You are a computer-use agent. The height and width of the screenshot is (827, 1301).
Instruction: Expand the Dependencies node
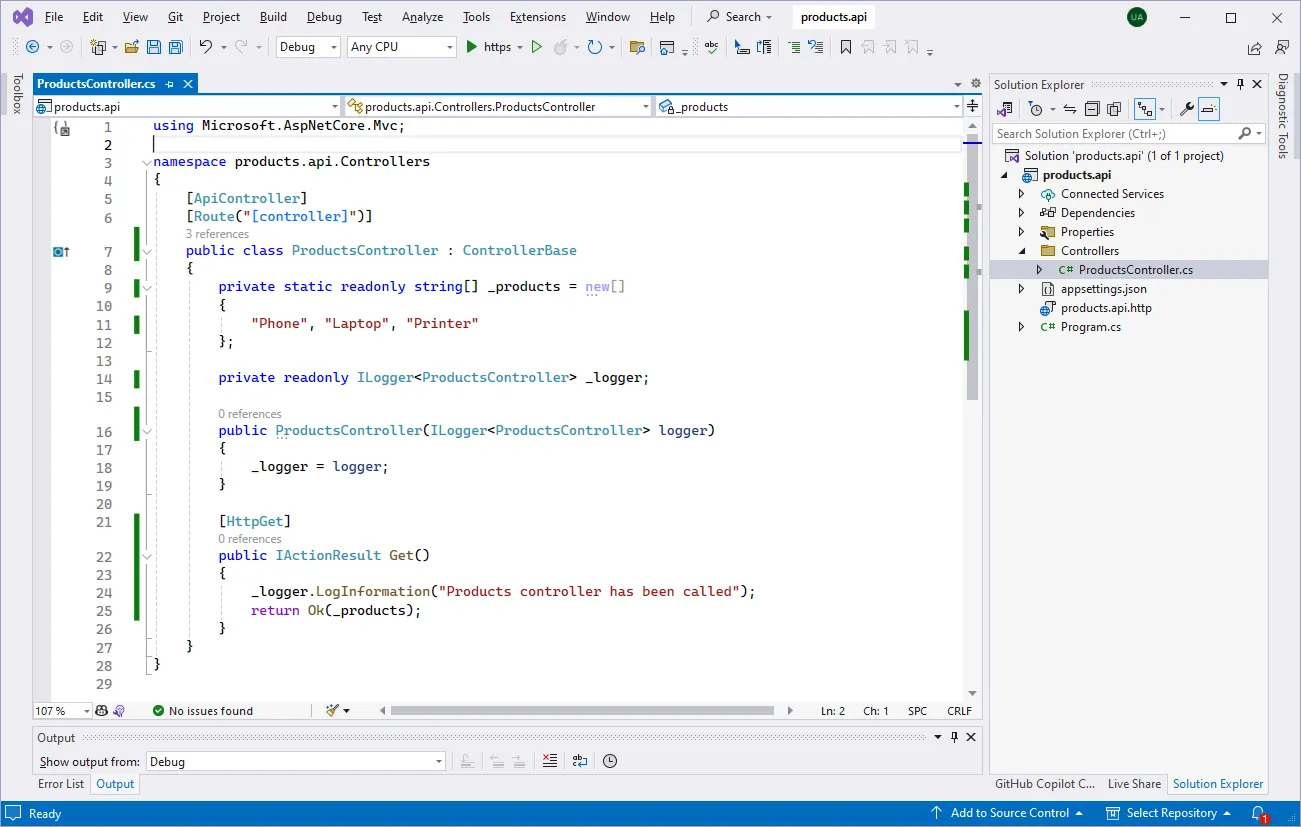point(1020,212)
